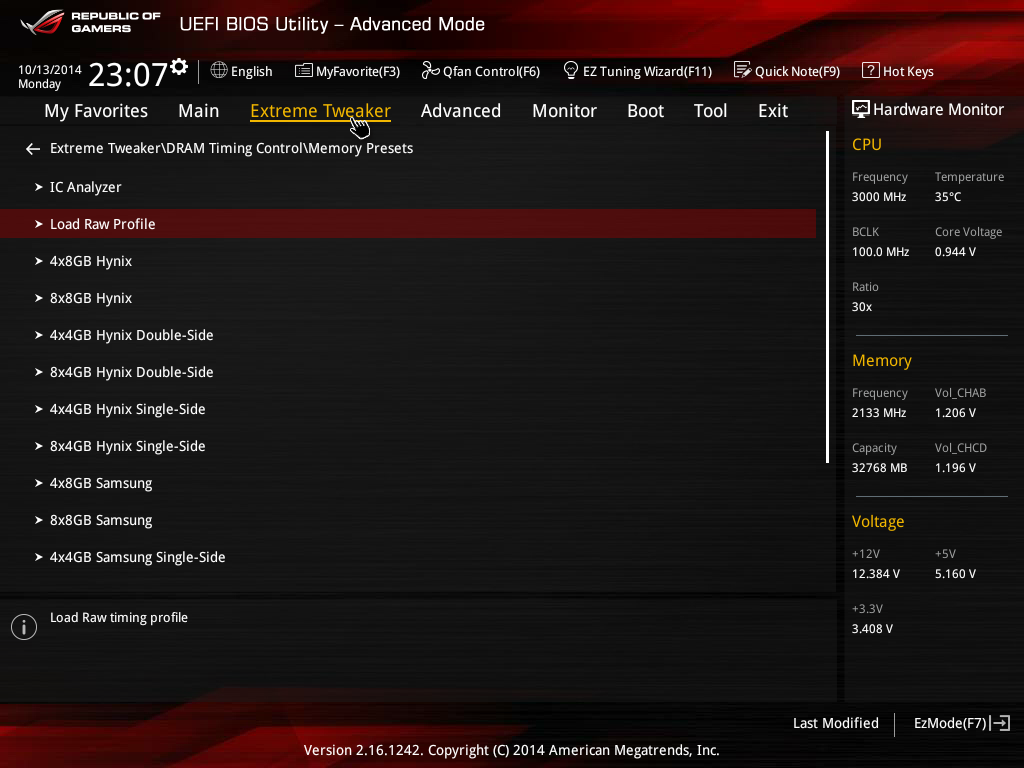Expand the 4x4GB Hynix Double-Side arrow
1024x768 pixels.
(39, 335)
